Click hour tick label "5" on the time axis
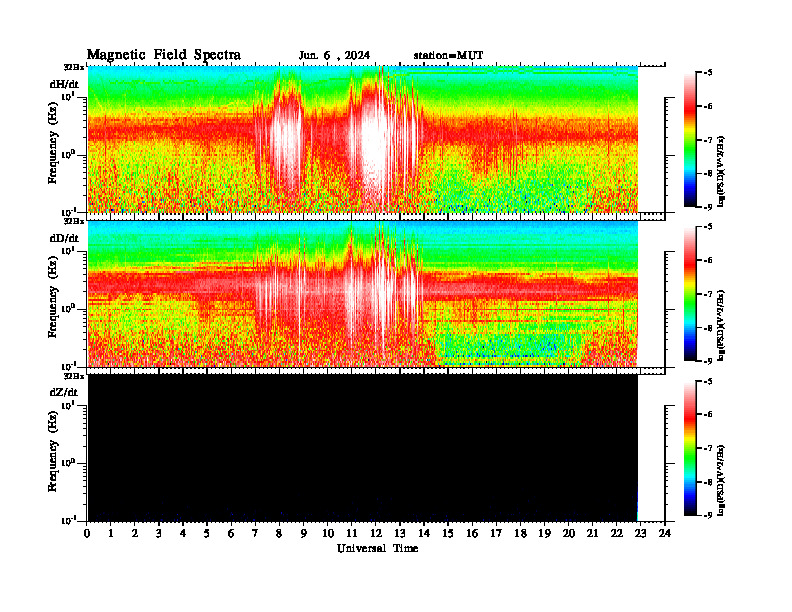The image size is (792, 612). [x=207, y=534]
